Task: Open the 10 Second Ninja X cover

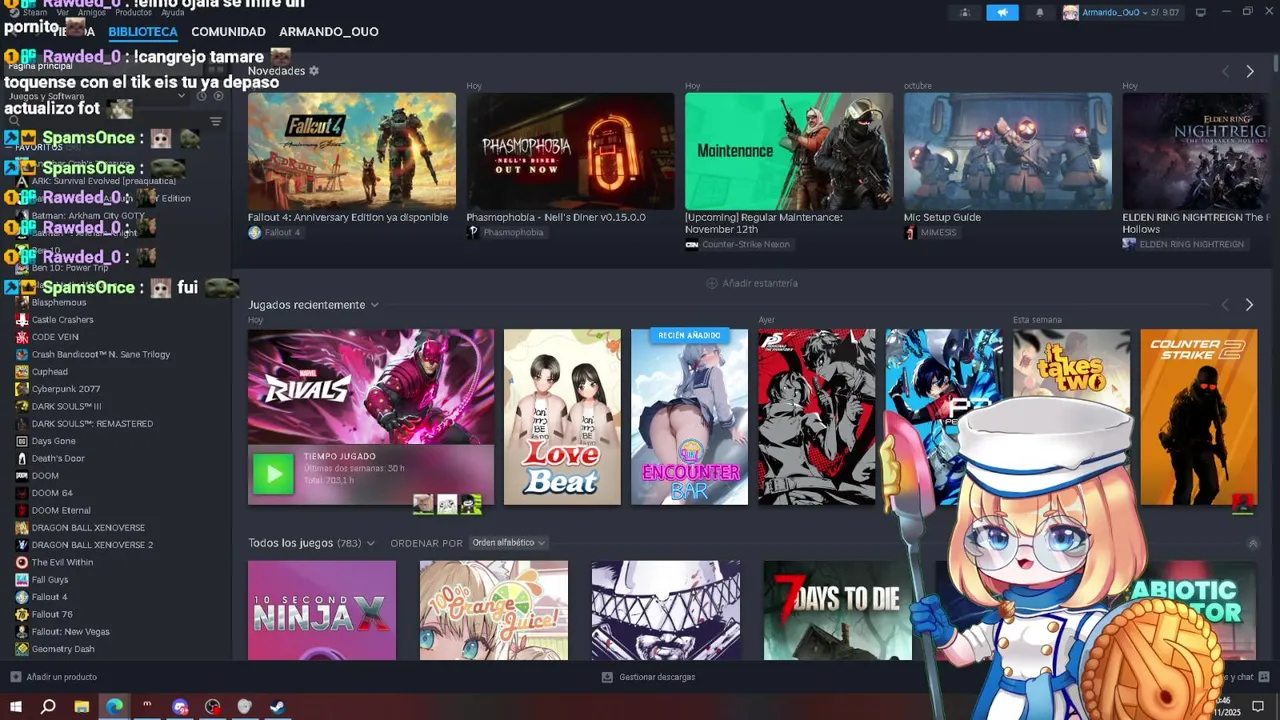Action: click(x=322, y=610)
